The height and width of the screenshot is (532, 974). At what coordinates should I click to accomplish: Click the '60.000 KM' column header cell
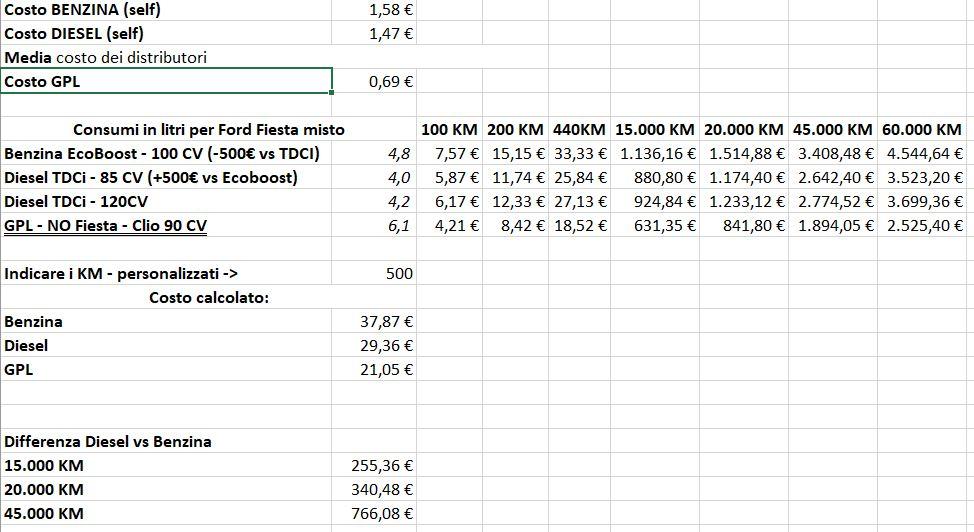(921, 130)
